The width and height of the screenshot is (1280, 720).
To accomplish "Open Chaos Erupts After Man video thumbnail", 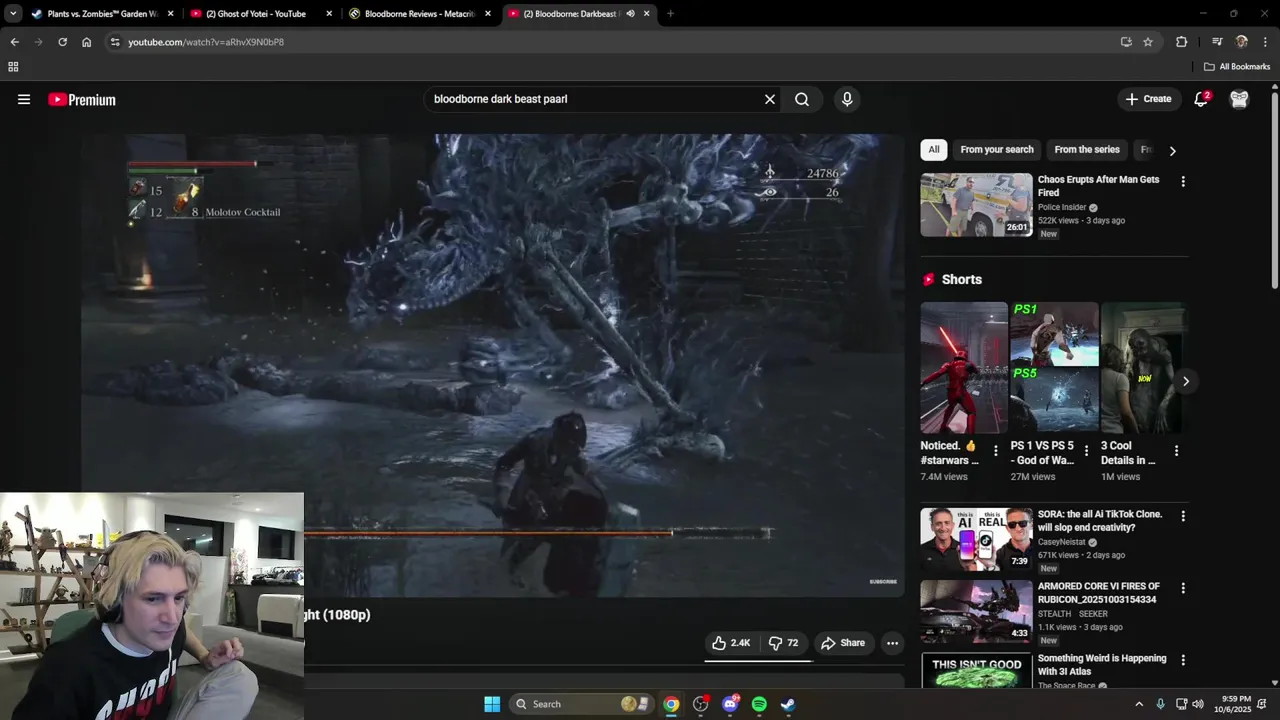I will tap(976, 205).
